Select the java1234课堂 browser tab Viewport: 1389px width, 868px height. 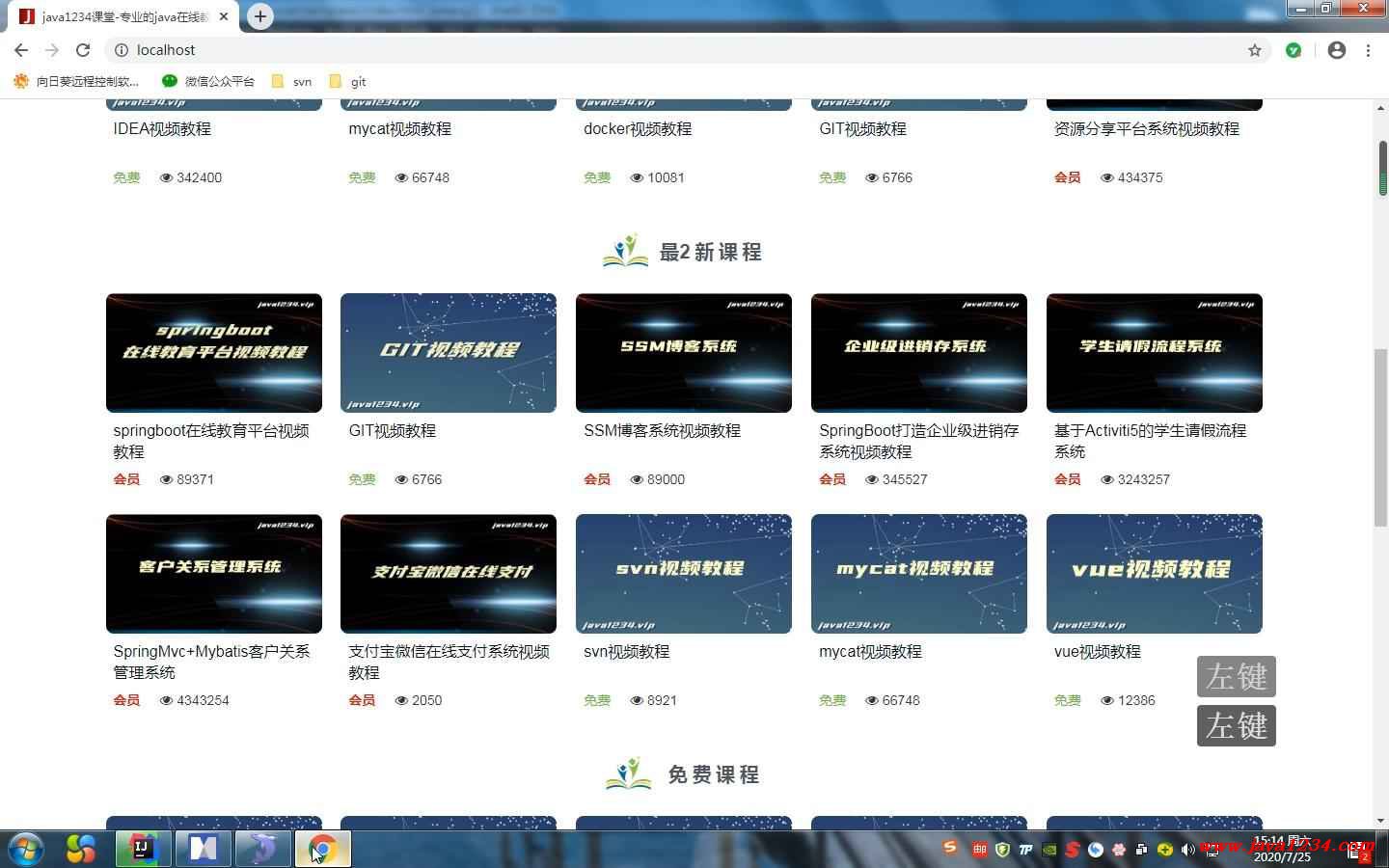tap(123, 16)
